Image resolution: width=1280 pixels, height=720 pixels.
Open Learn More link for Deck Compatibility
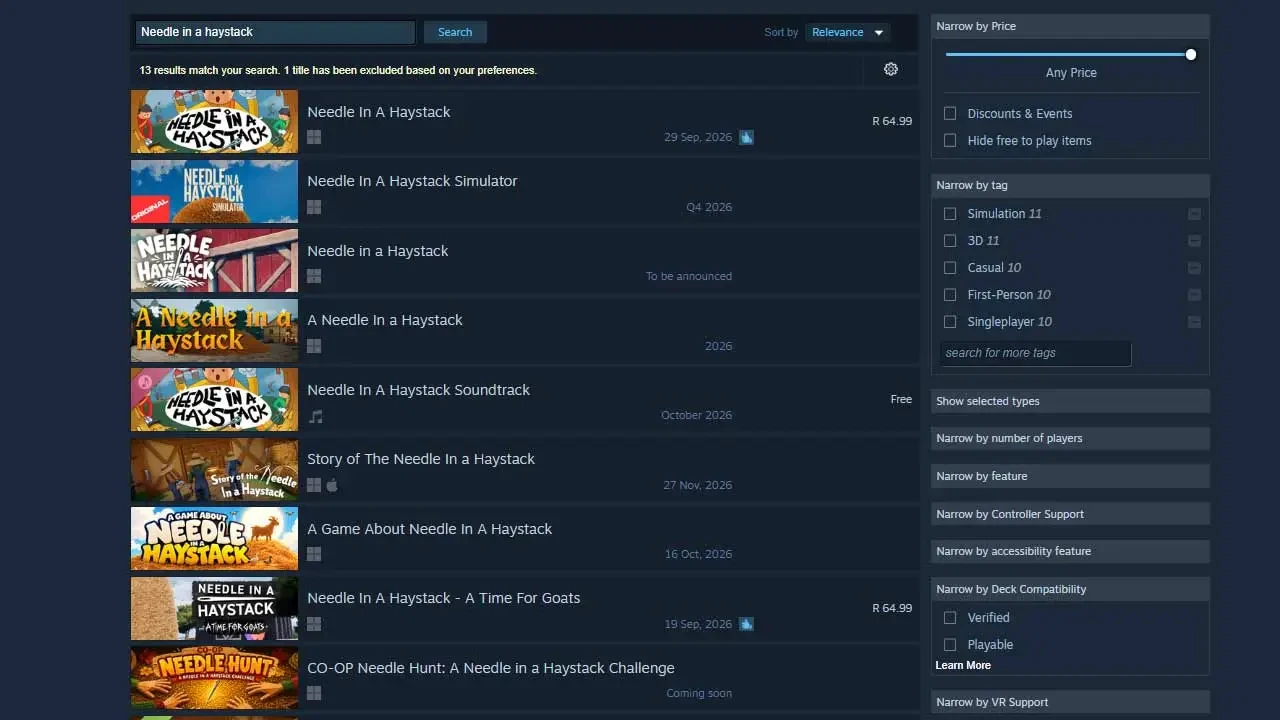(963, 665)
